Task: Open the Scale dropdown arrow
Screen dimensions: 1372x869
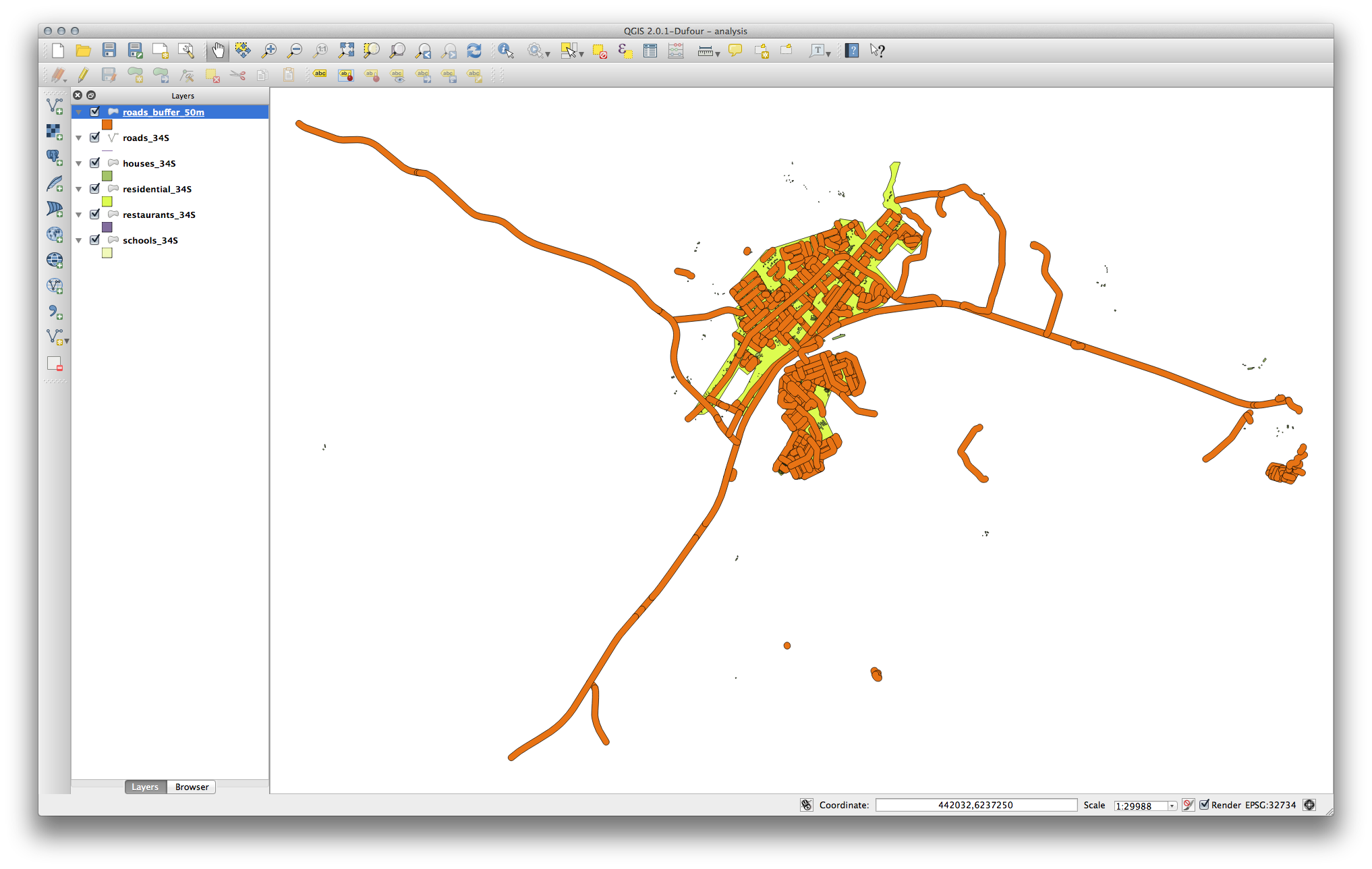Action: [x=1172, y=806]
